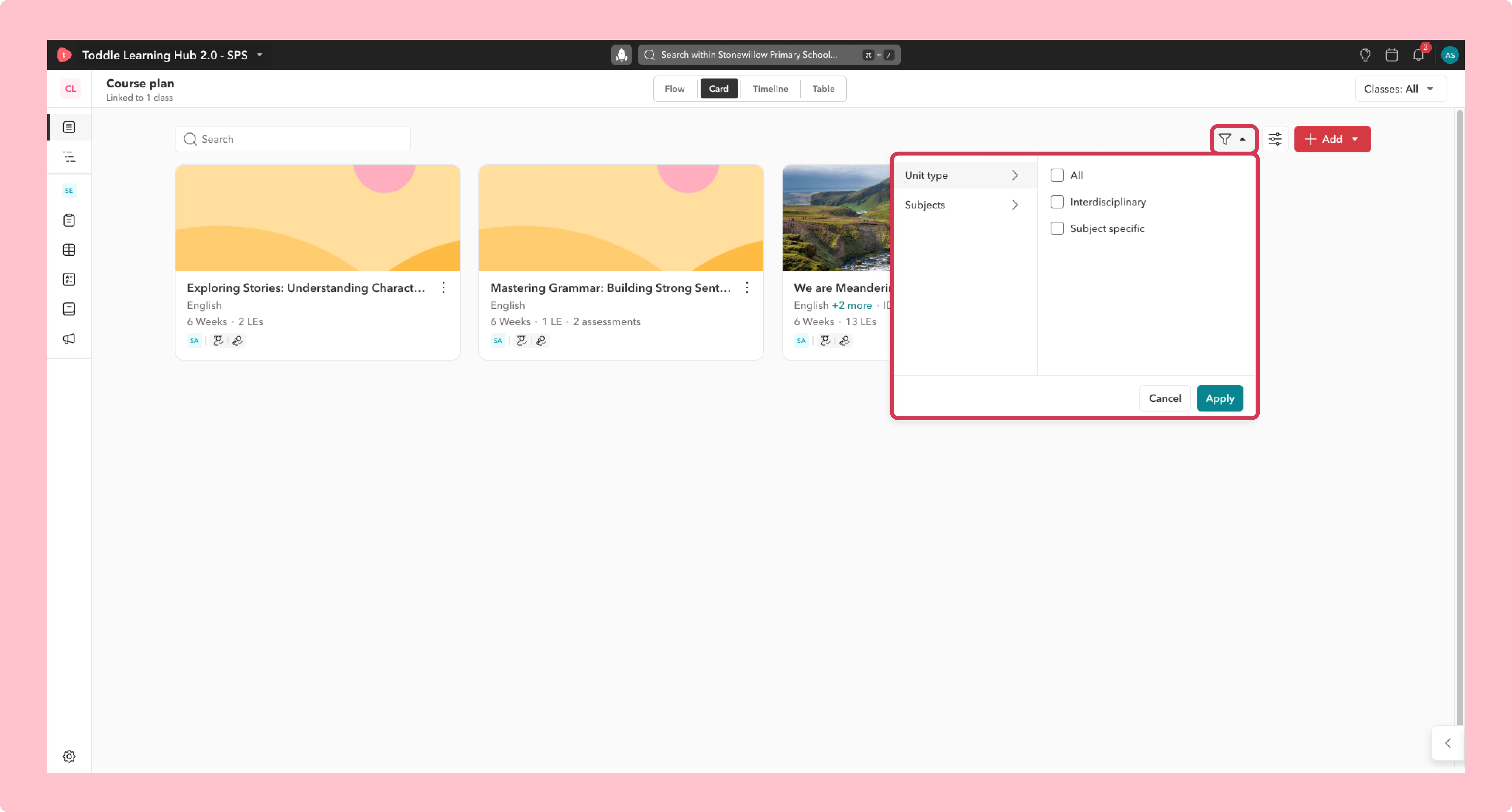Image resolution: width=1512 pixels, height=812 pixels.
Task: Open the Mastering Grammar card cover image
Action: click(x=621, y=218)
